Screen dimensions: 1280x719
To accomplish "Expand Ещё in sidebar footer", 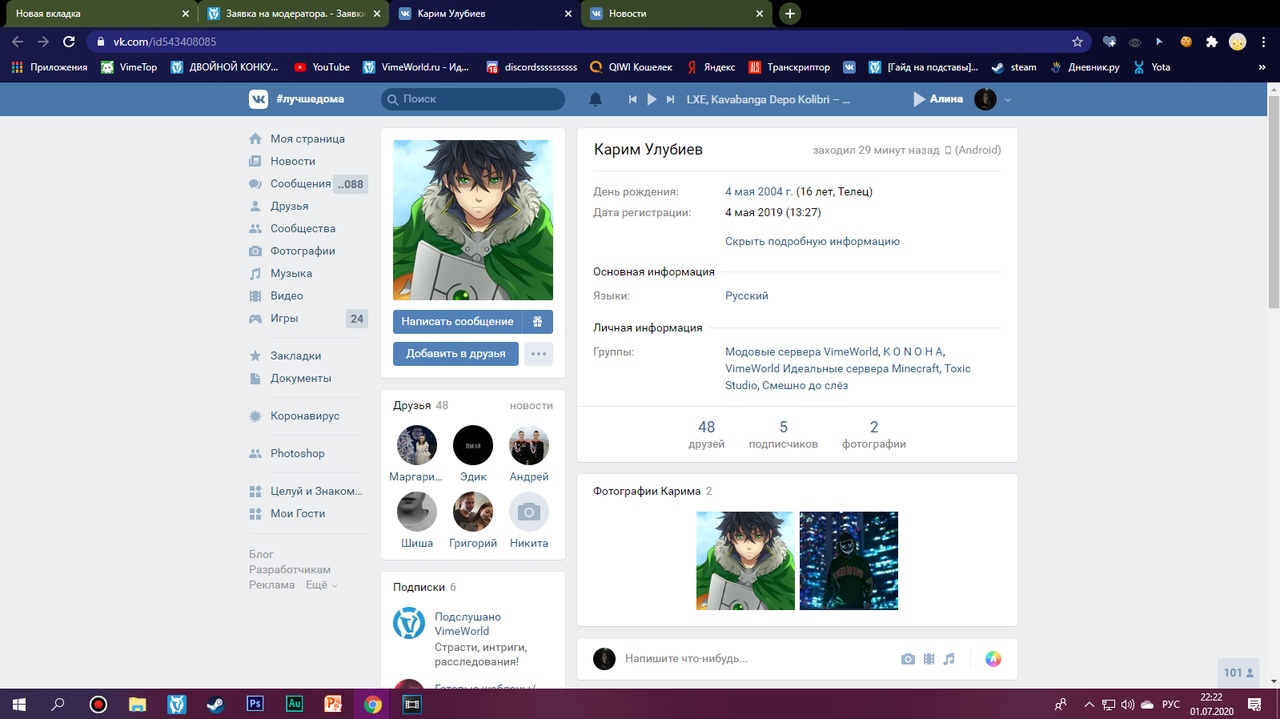I will (321, 585).
